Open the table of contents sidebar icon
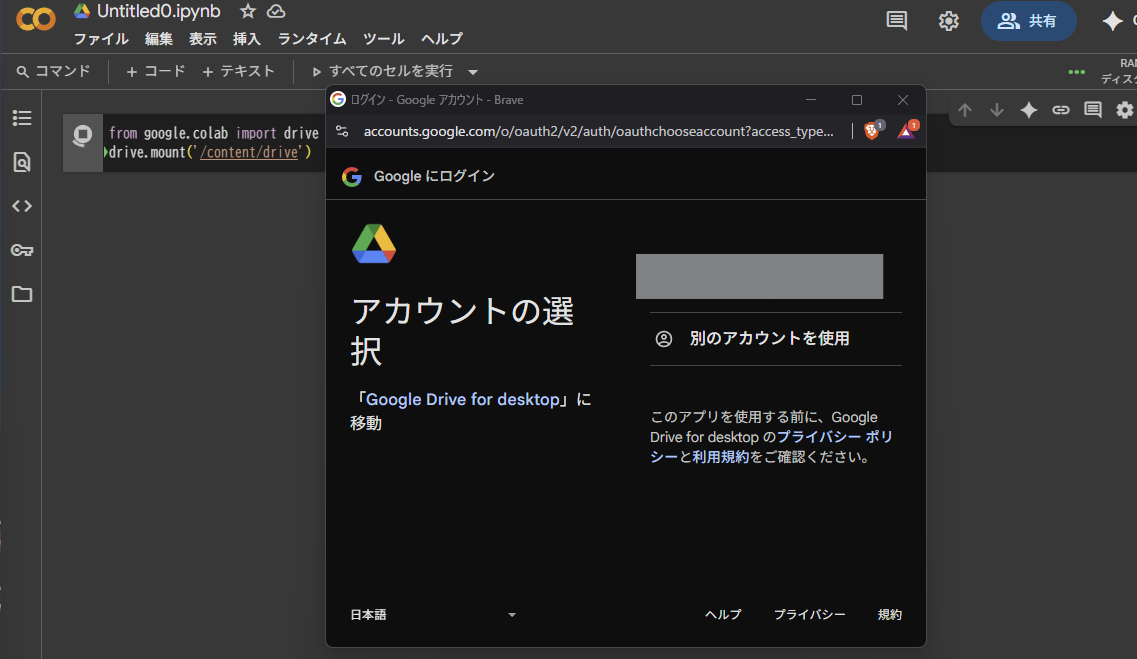1137x659 pixels. 22,118
